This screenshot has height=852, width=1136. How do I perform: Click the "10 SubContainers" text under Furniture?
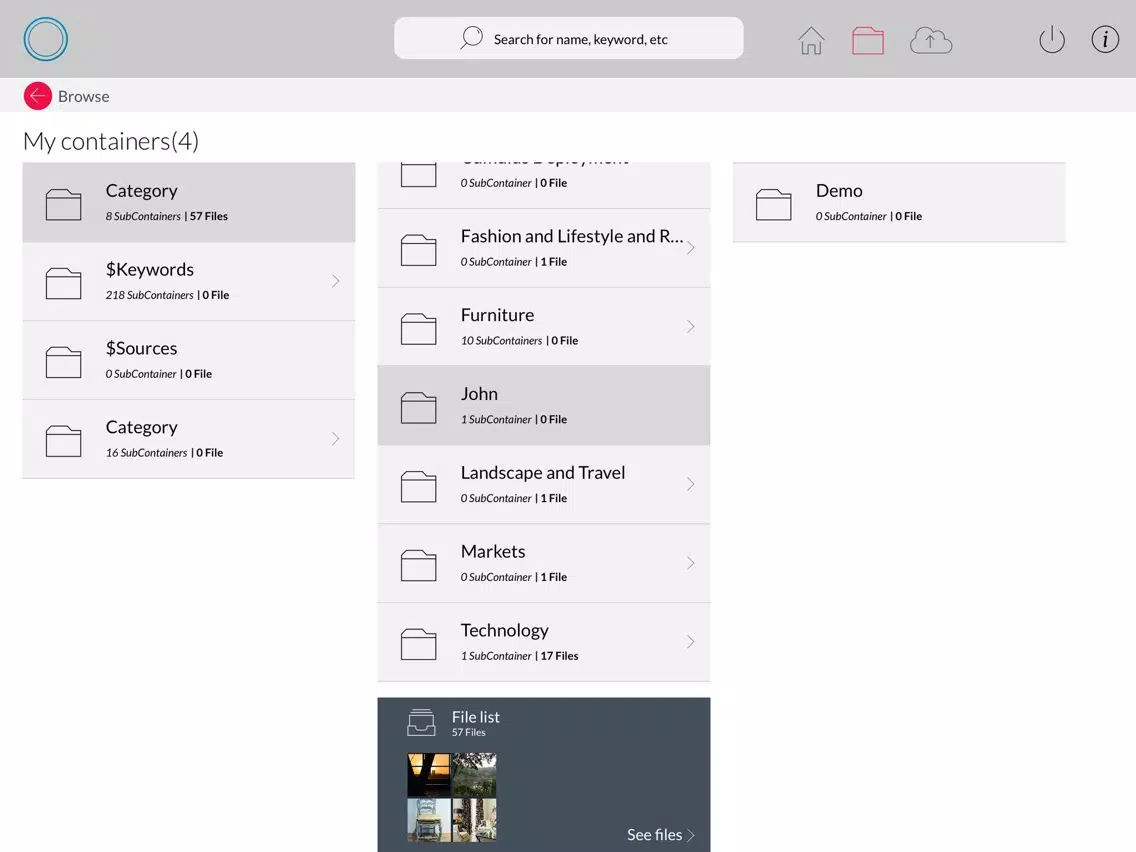pos(501,341)
